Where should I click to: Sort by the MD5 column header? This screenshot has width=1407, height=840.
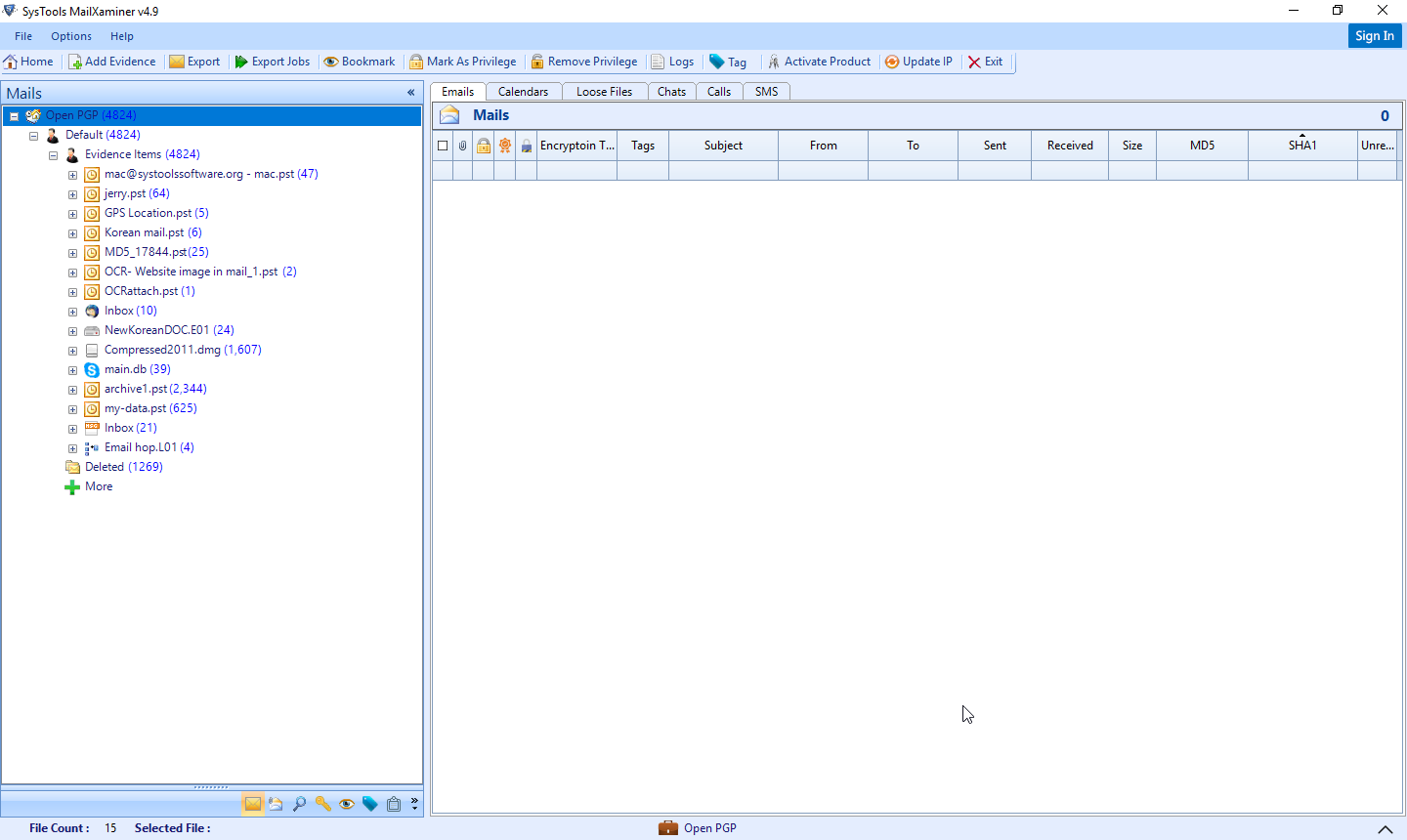coord(1203,146)
